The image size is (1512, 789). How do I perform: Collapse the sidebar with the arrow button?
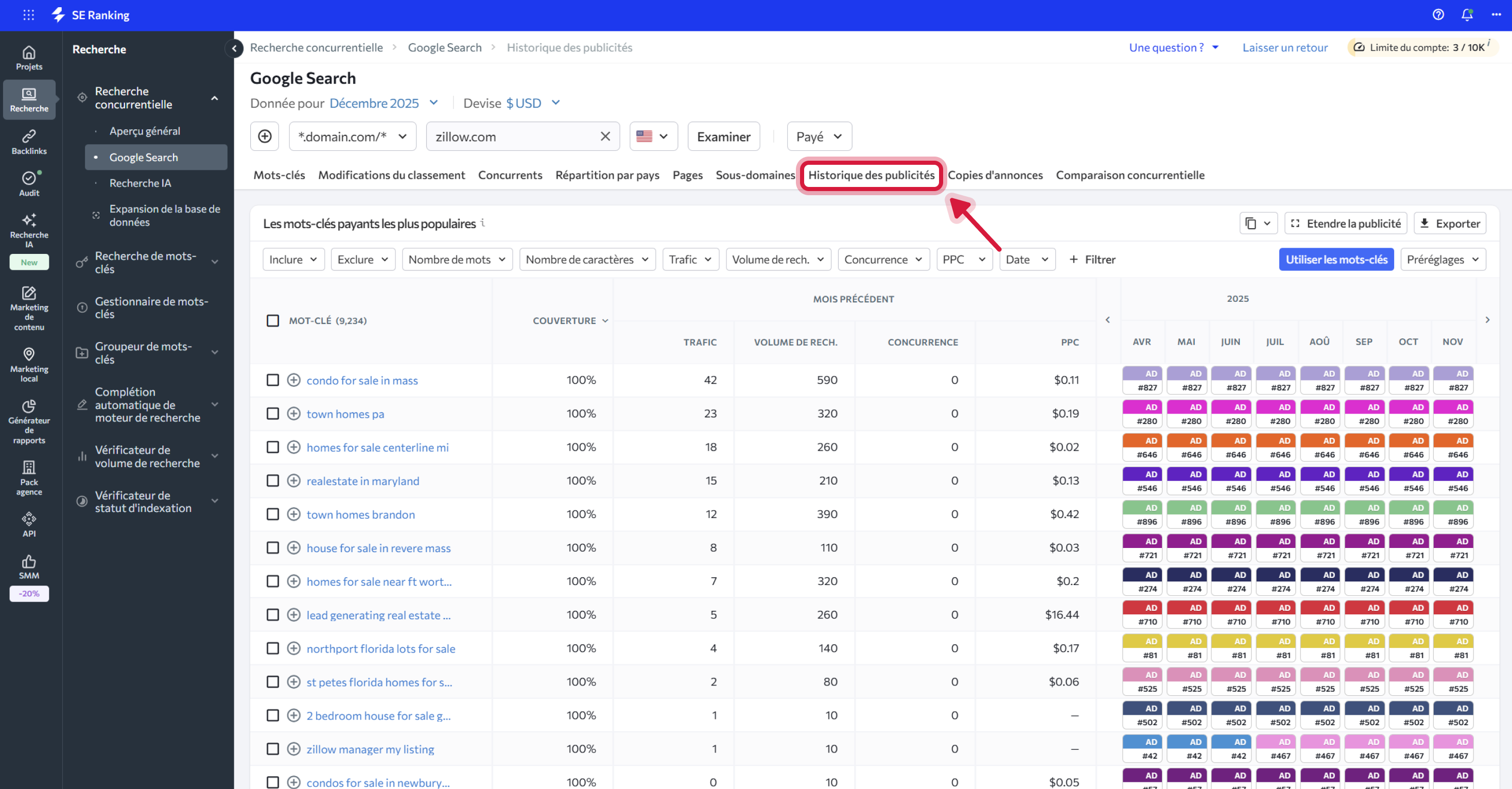[x=234, y=49]
